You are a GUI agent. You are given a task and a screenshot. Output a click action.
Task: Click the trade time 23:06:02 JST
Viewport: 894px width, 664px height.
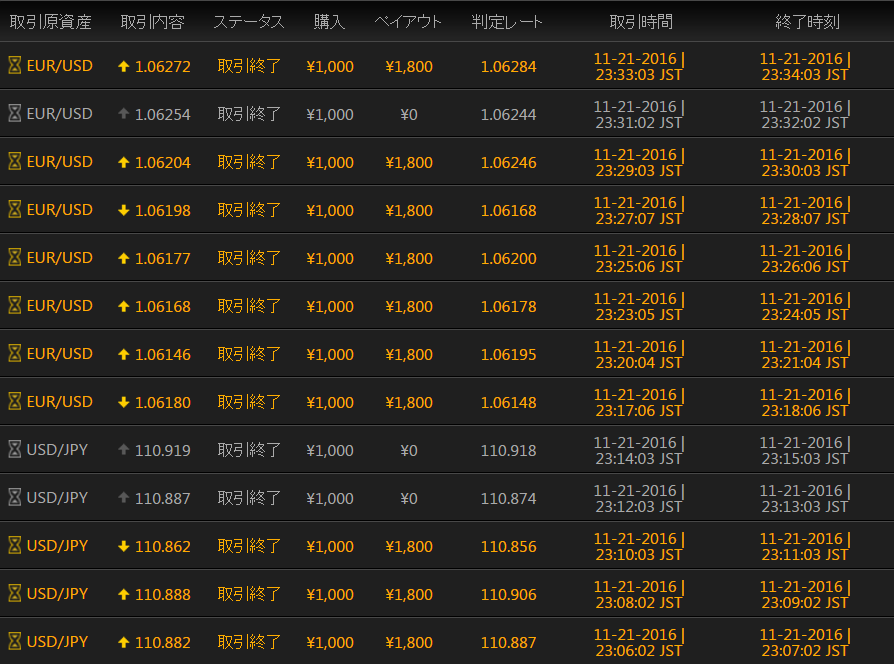pyautogui.click(x=639, y=650)
